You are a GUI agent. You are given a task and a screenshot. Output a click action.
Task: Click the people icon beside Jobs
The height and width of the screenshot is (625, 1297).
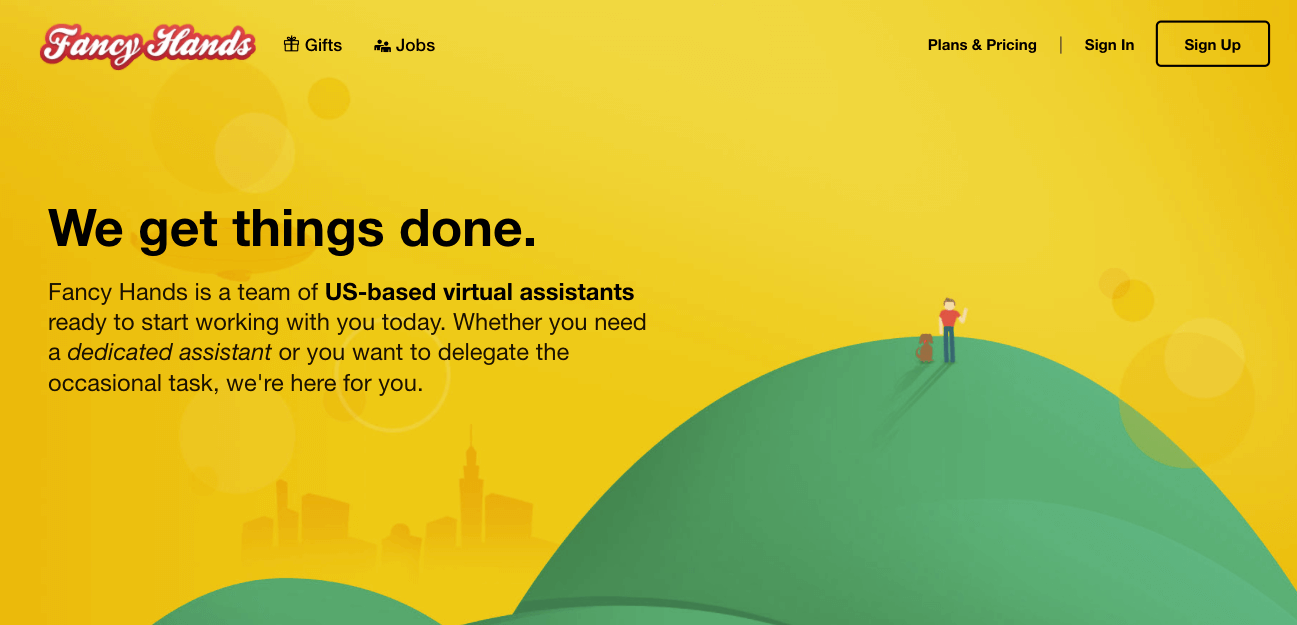coord(382,45)
